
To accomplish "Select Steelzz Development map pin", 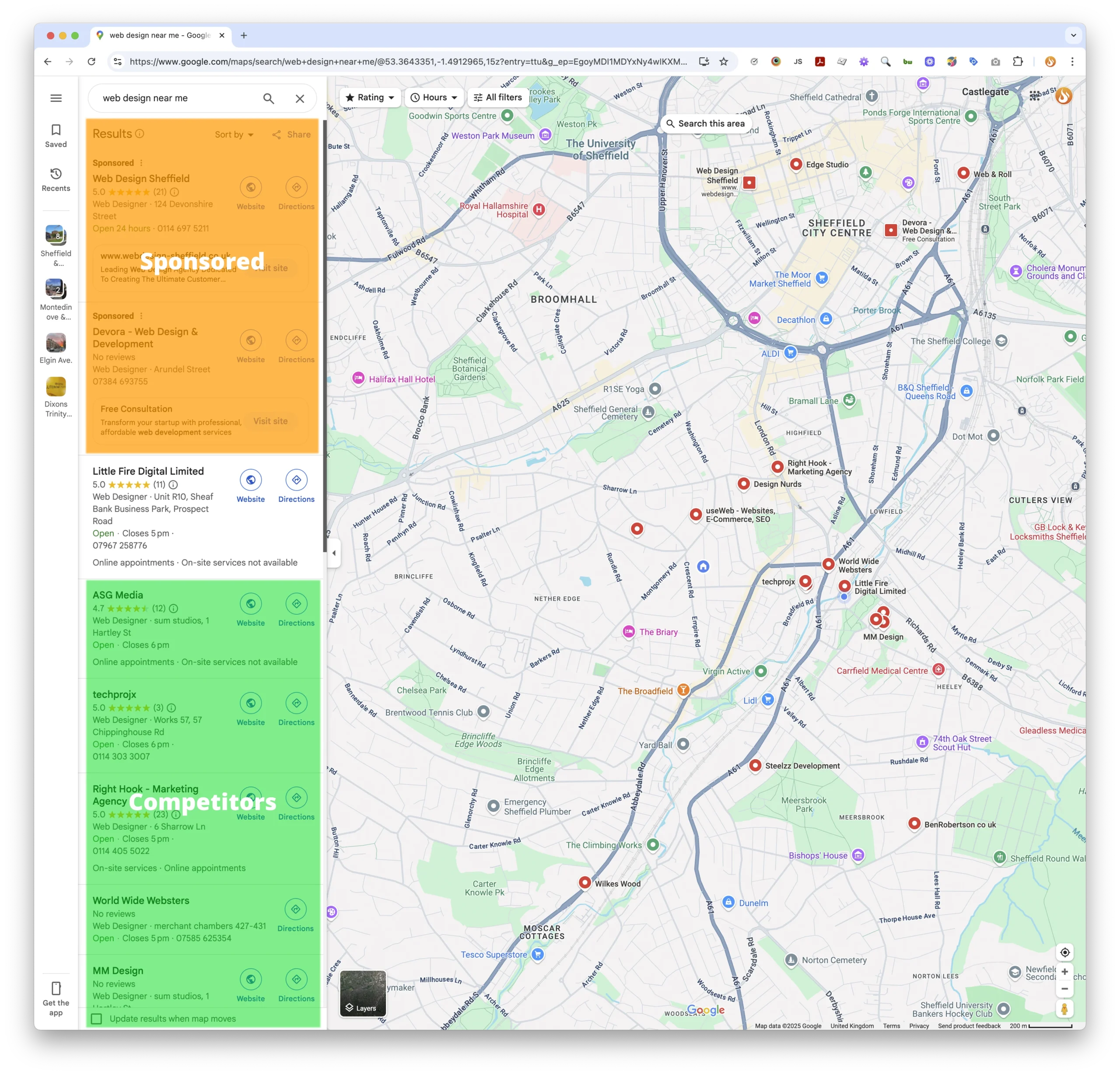I will 755,766.
